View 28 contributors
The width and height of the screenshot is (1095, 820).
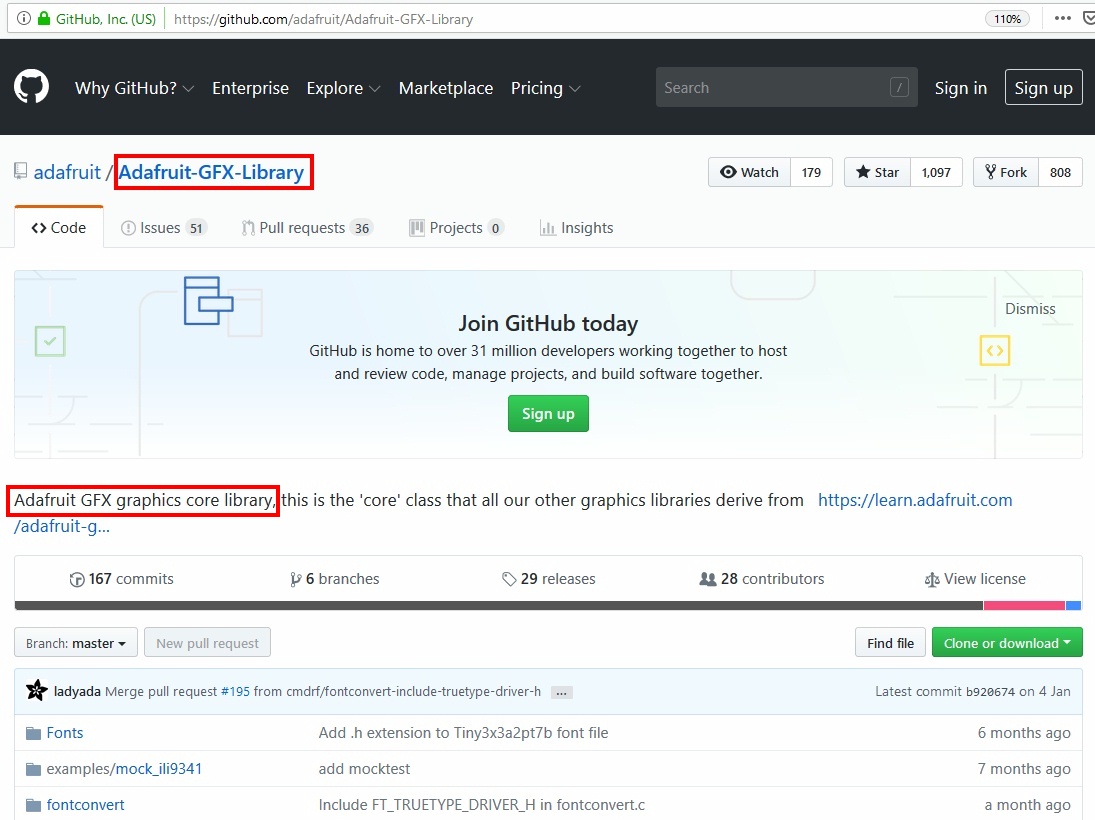pos(762,578)
